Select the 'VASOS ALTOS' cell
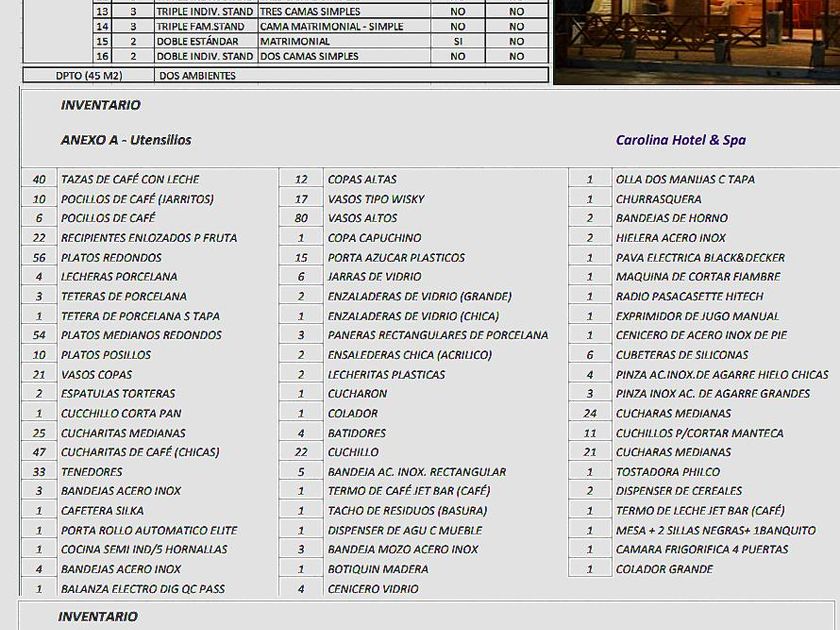The image size is (840, 630). [x=362, y=219]
